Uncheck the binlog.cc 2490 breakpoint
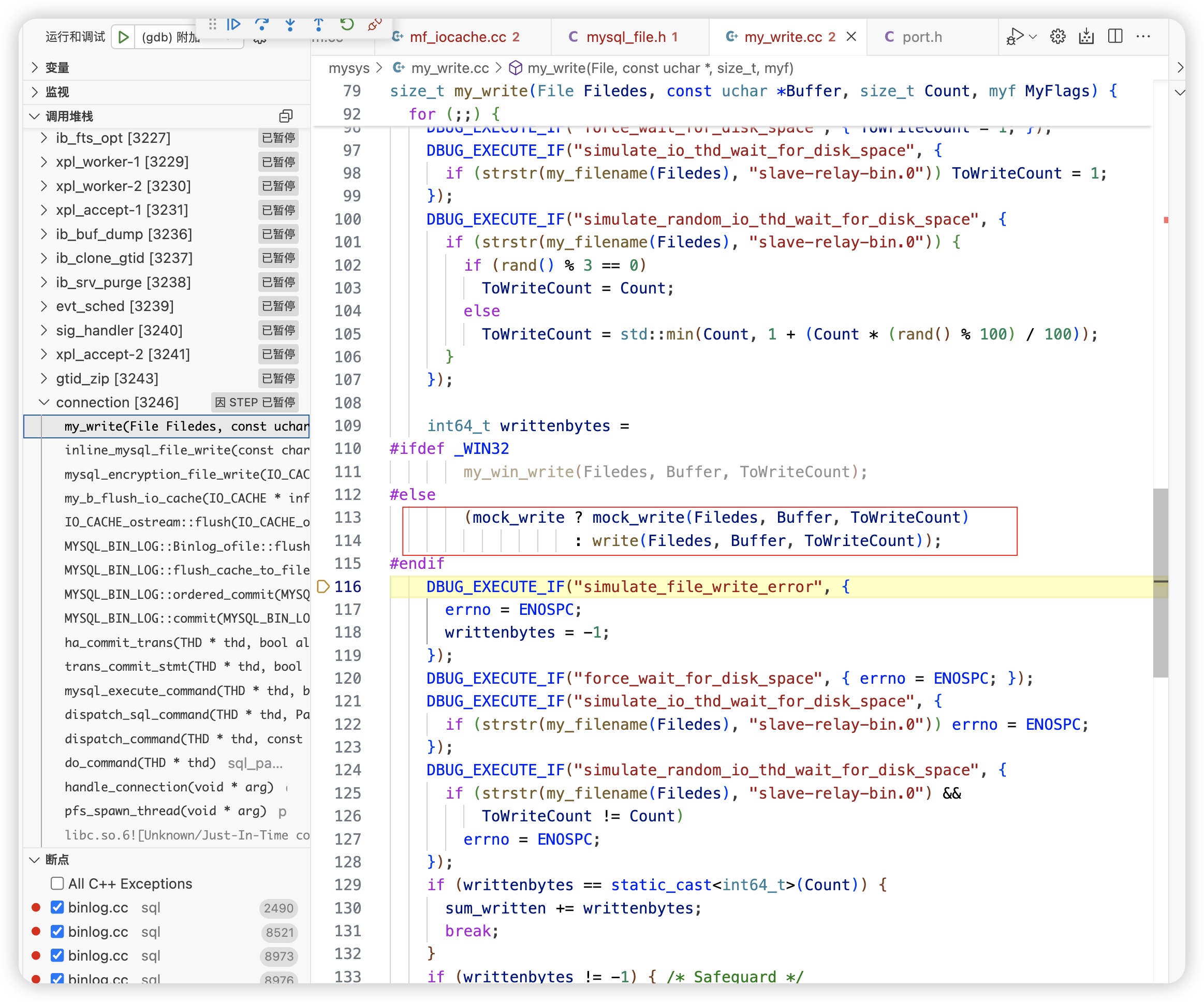 click(57, 907)
